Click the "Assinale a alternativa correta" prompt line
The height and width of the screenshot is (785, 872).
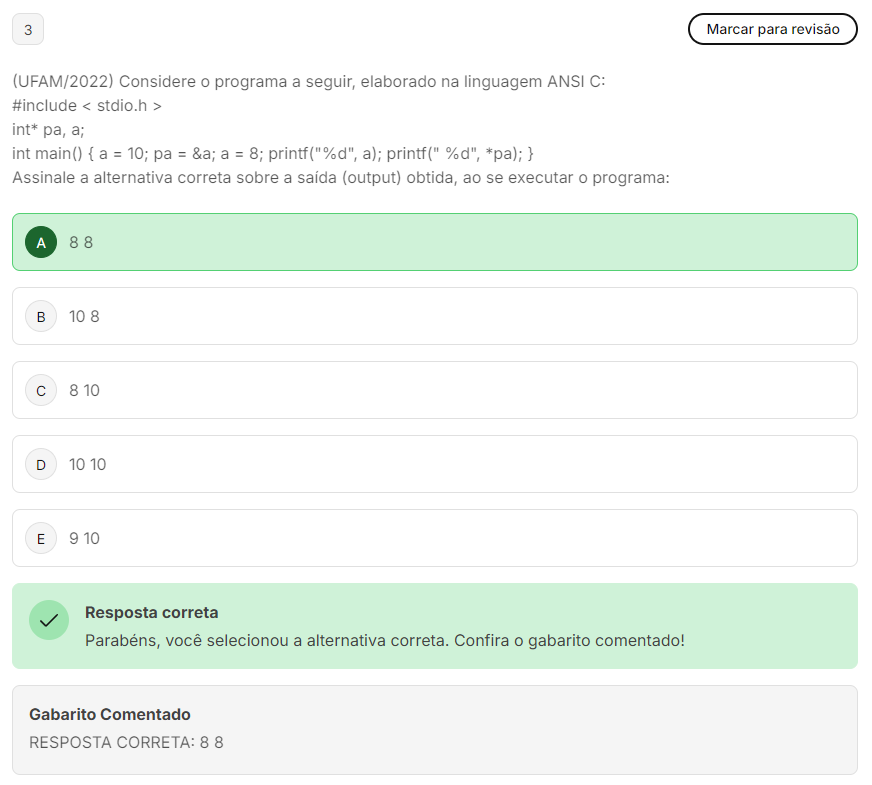coord(340,178)
